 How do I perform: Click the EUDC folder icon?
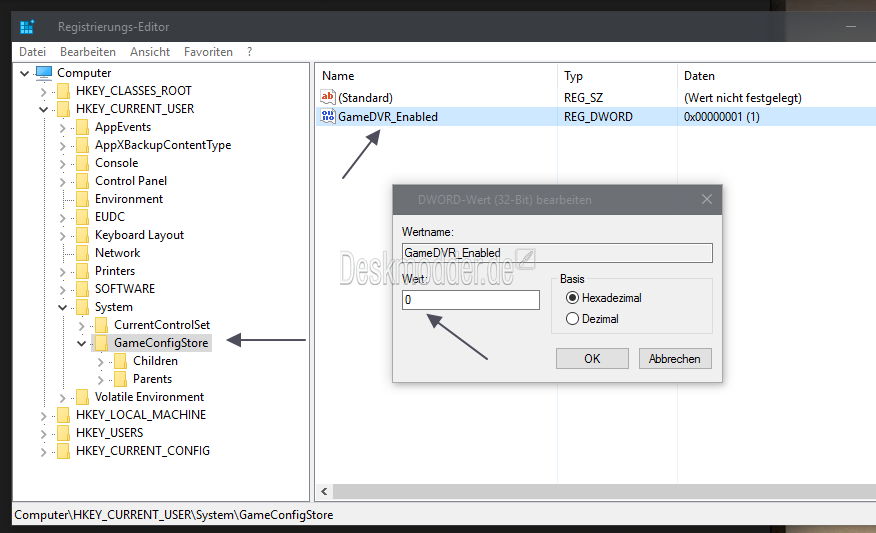pos(83,217)
